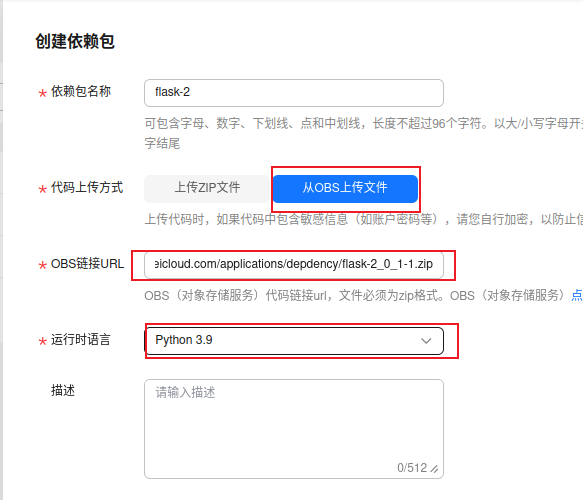Click the red asterisk beside 代码上传方式

(43, 189)
